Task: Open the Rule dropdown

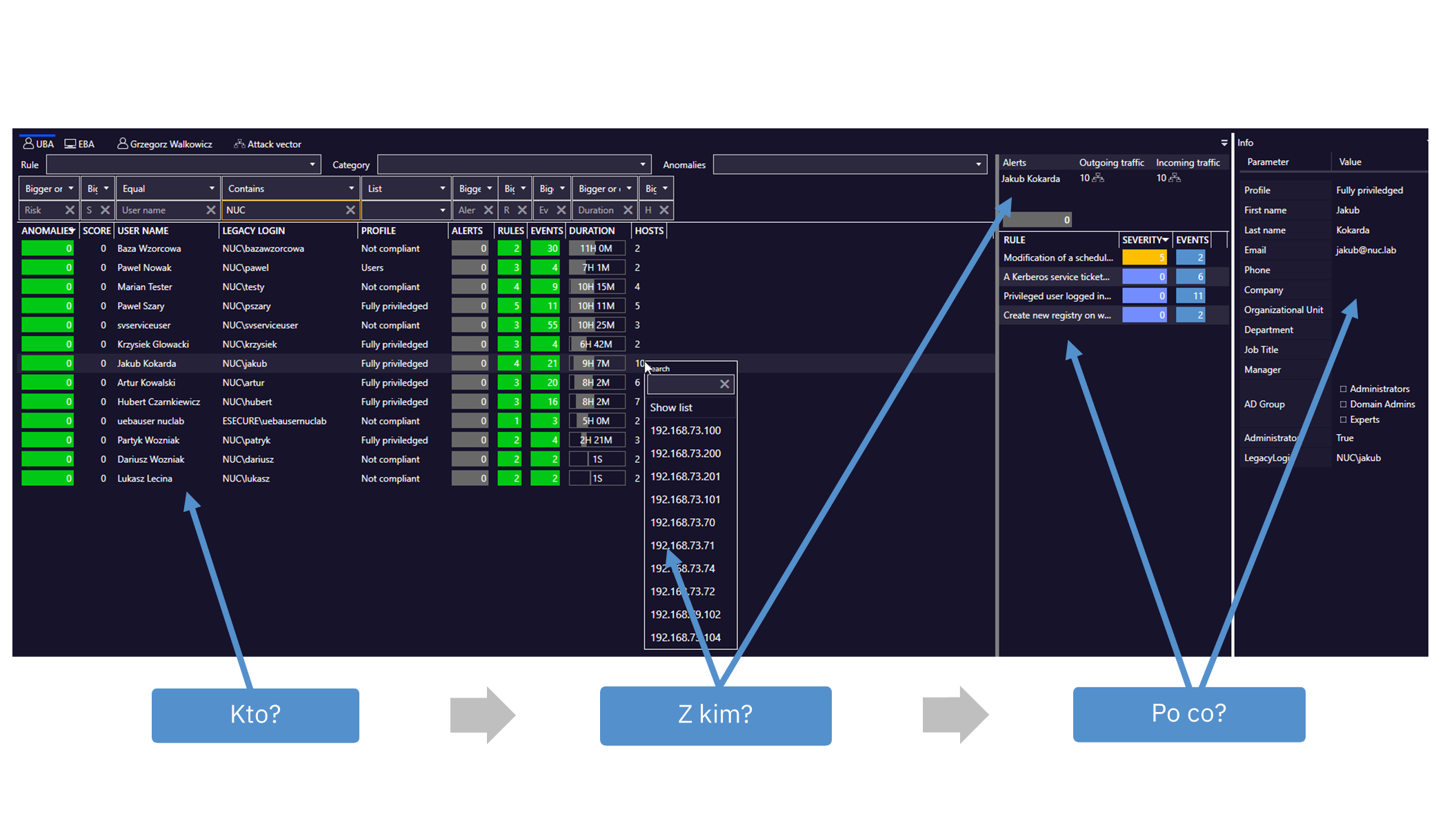Action: pyautogui.click(x=183, y=164)
